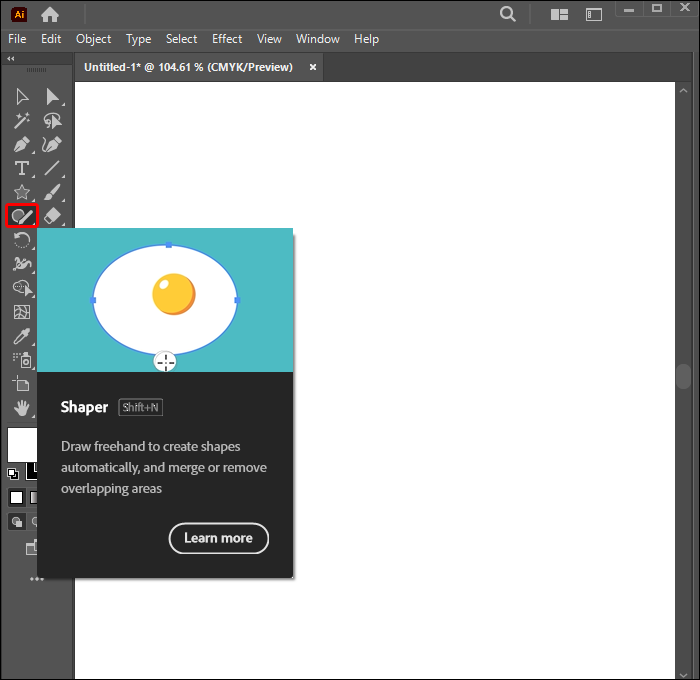Viewport: 700px width, 680px height.
Task: Select the Eraser tool
Action: tap(53, 216)
